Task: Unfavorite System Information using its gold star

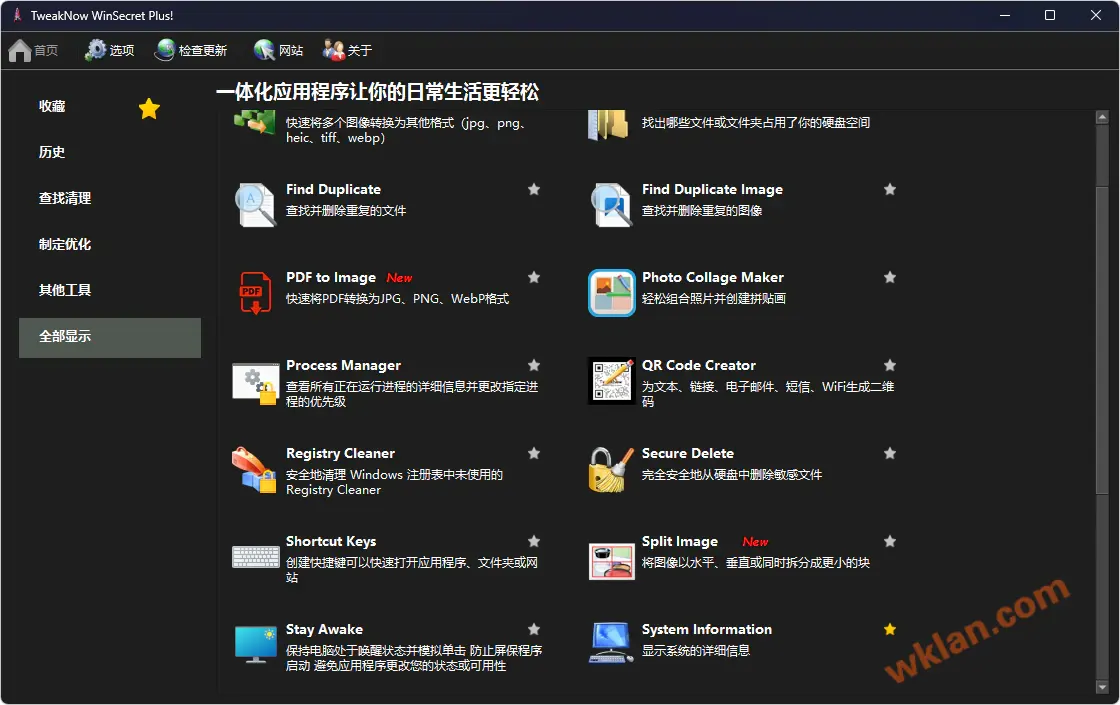Action: coord(889,629)
